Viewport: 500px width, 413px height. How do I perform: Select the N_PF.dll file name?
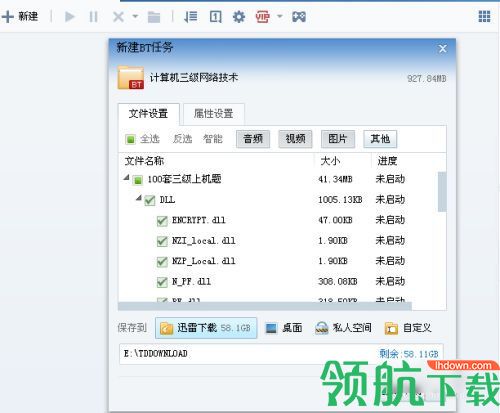[191, 282]
